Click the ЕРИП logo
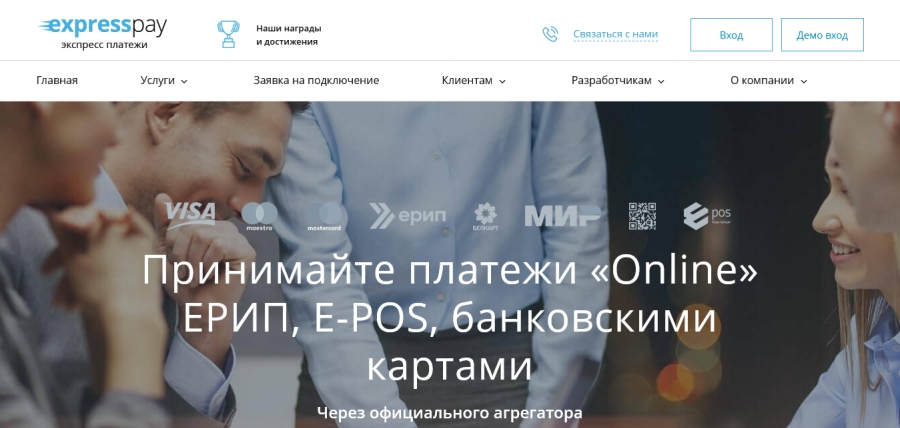Image resolution: width=900 pixels, height=428 pixels. click(x=407, y=216)
